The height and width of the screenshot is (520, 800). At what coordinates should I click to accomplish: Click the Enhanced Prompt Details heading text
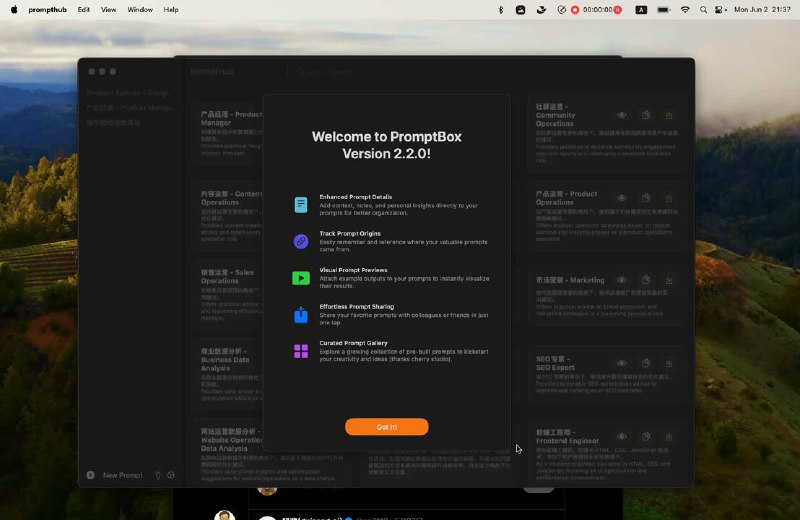click(356, 197)
